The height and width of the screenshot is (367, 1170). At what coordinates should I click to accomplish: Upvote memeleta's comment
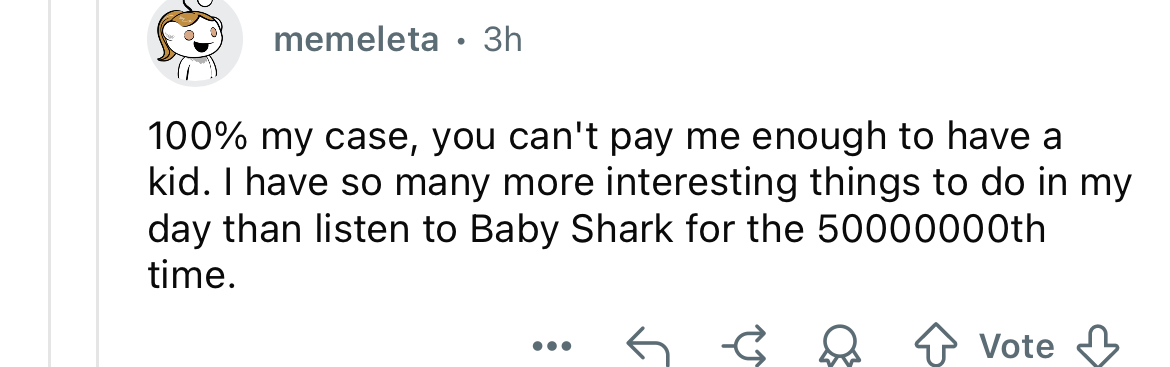point(936,347)
